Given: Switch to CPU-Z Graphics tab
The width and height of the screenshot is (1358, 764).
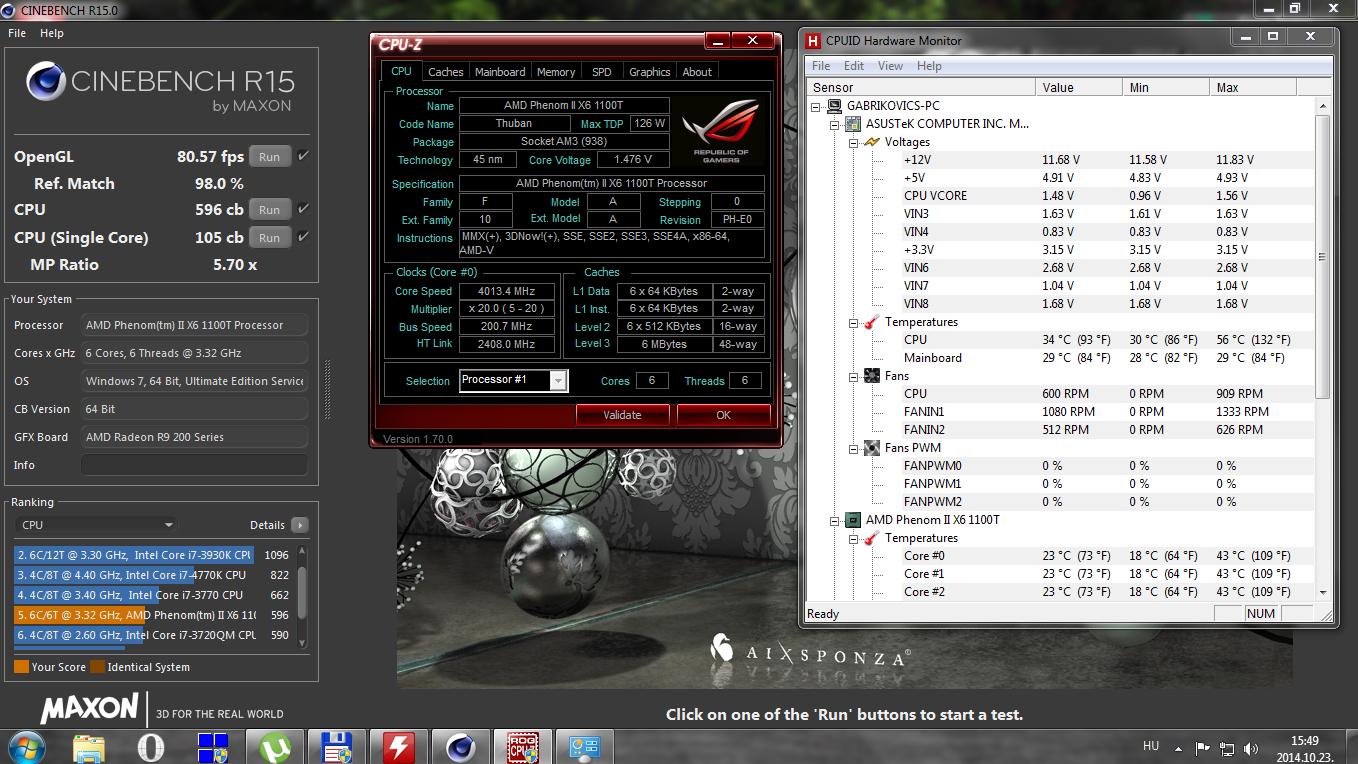Looking at the screenshot, I should click(x=649, y=72).
